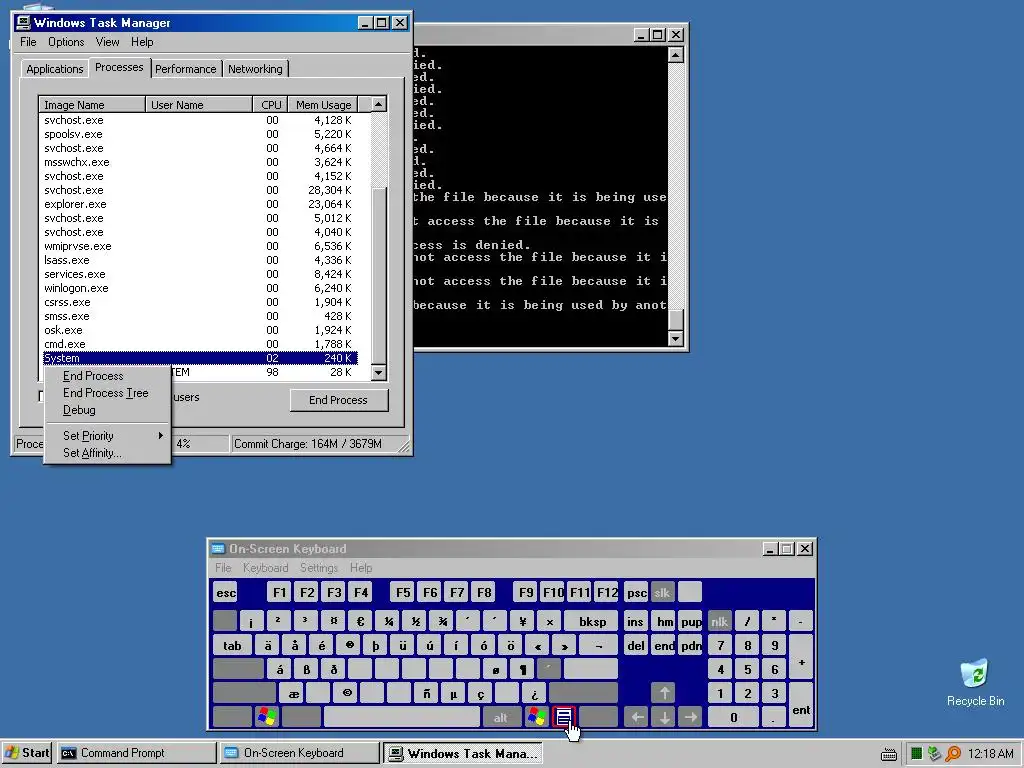1024x768 pixels.
Task: Click the copyright symbol key on On-Screen Keyboard
Action: pos(347,693)
